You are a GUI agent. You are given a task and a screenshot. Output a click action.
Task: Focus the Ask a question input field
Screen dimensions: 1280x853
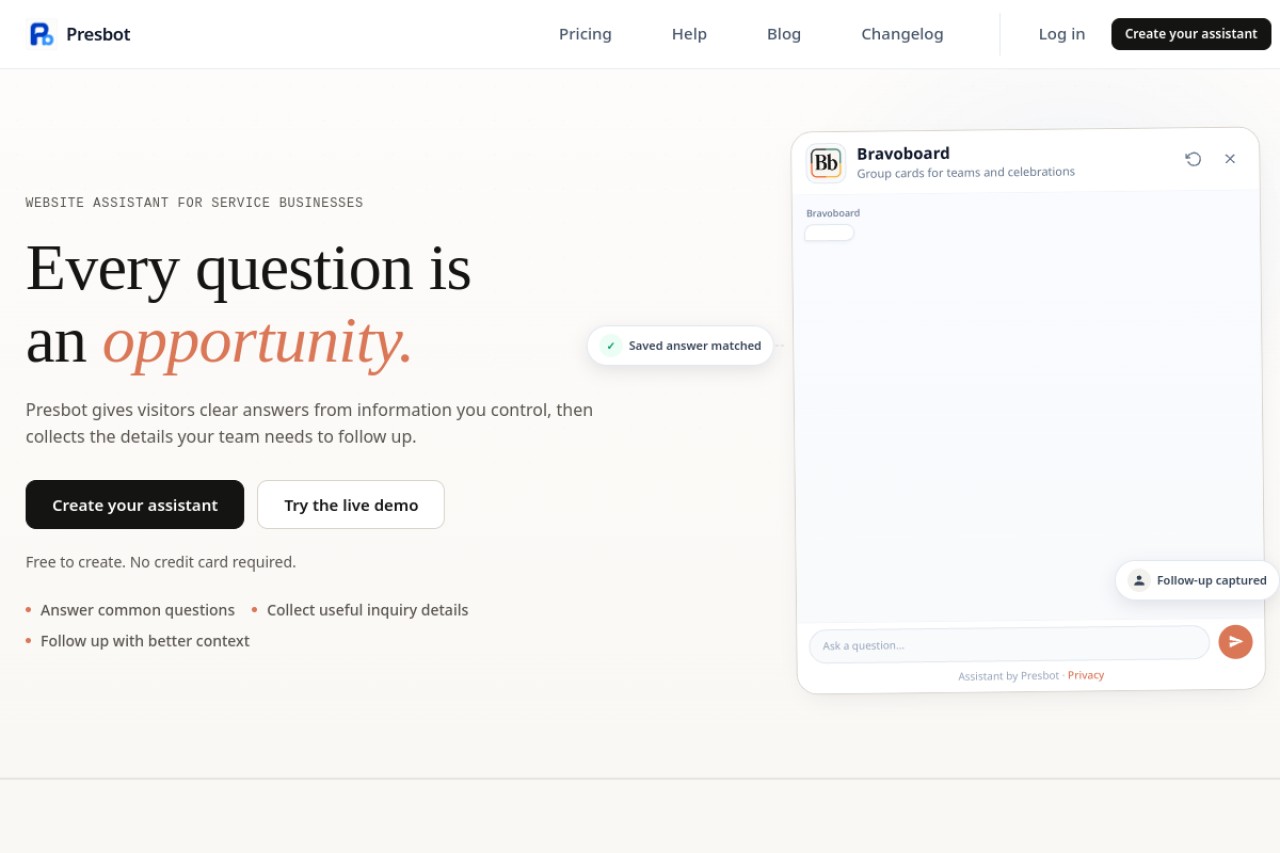pyautogui.click(x=1009, y=644)
